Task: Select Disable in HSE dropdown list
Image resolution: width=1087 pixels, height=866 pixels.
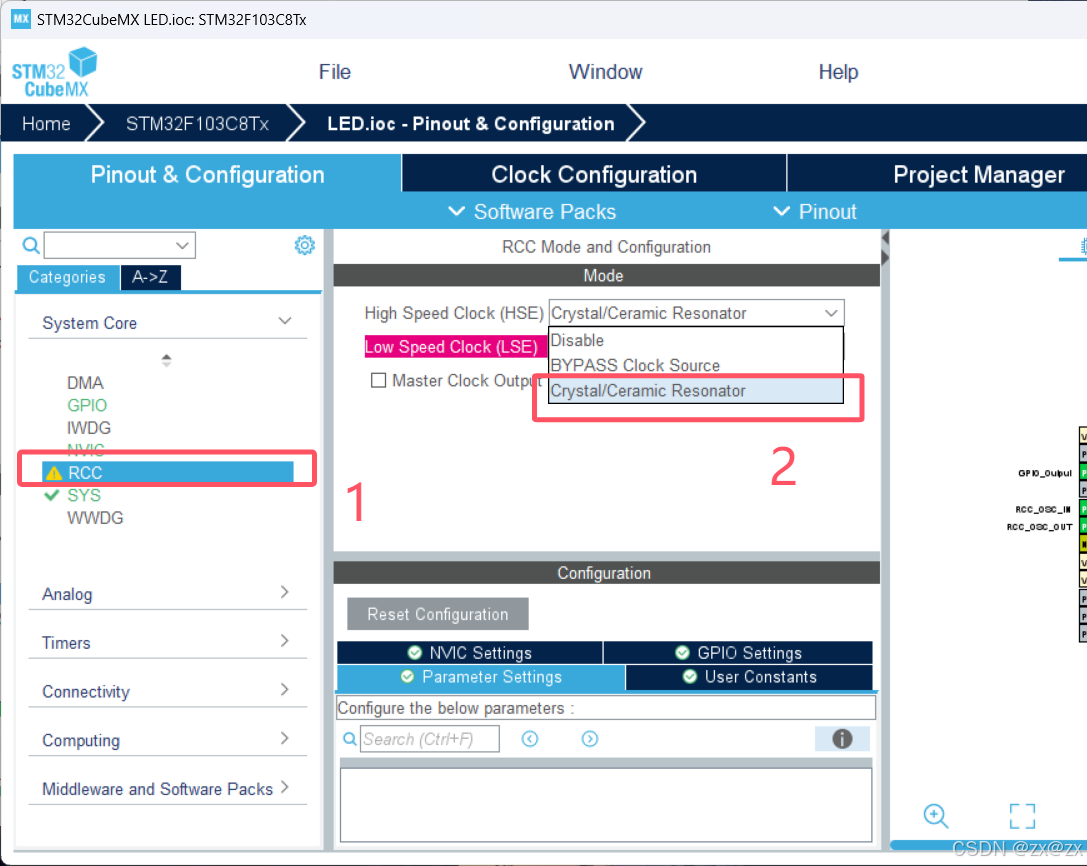Action: point(696,340)
